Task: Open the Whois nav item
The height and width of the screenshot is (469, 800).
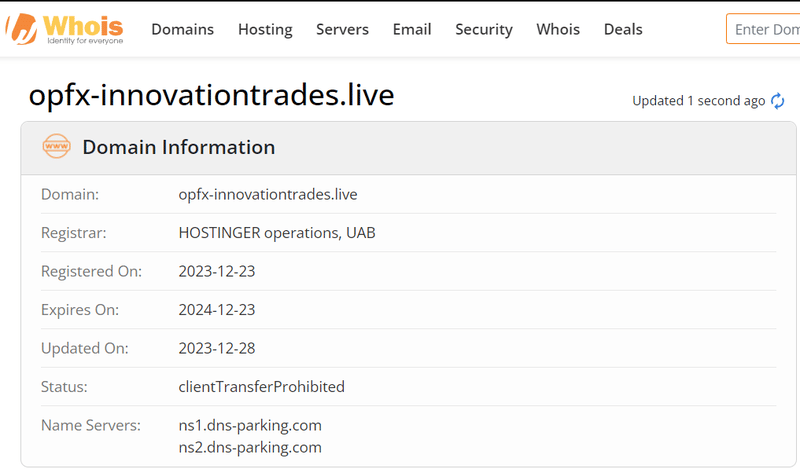Action: point(558,29)
